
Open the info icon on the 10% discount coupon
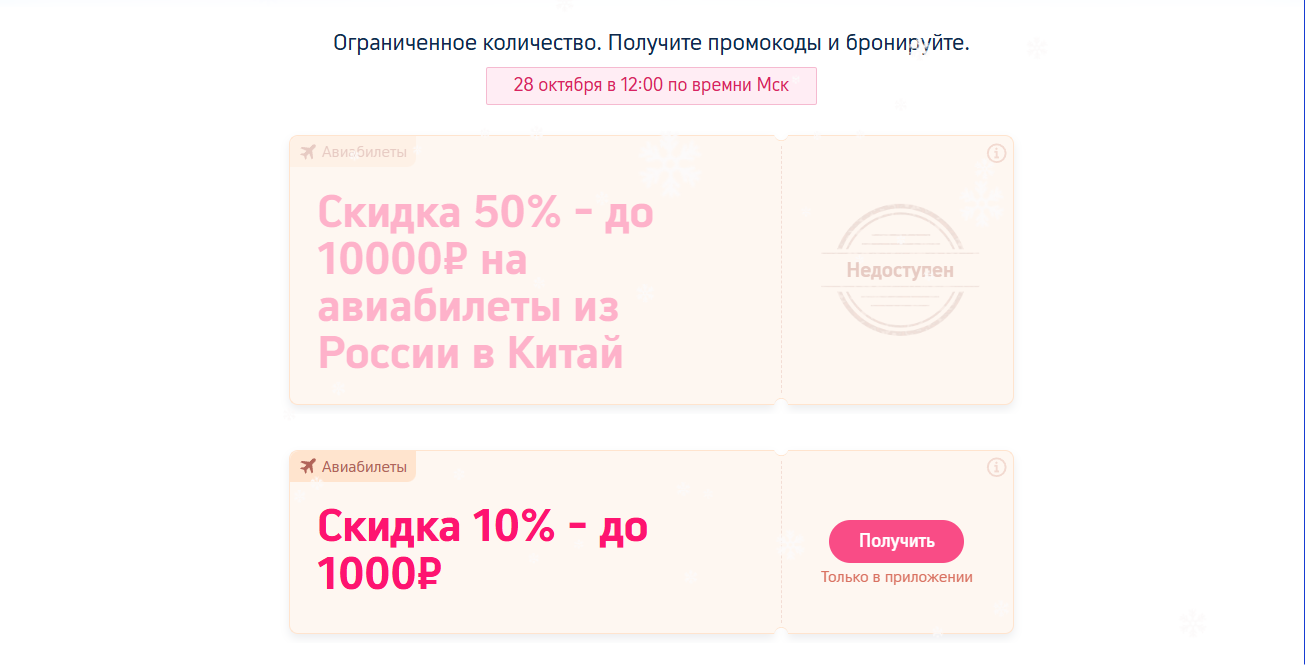click(x=996, y=467)
